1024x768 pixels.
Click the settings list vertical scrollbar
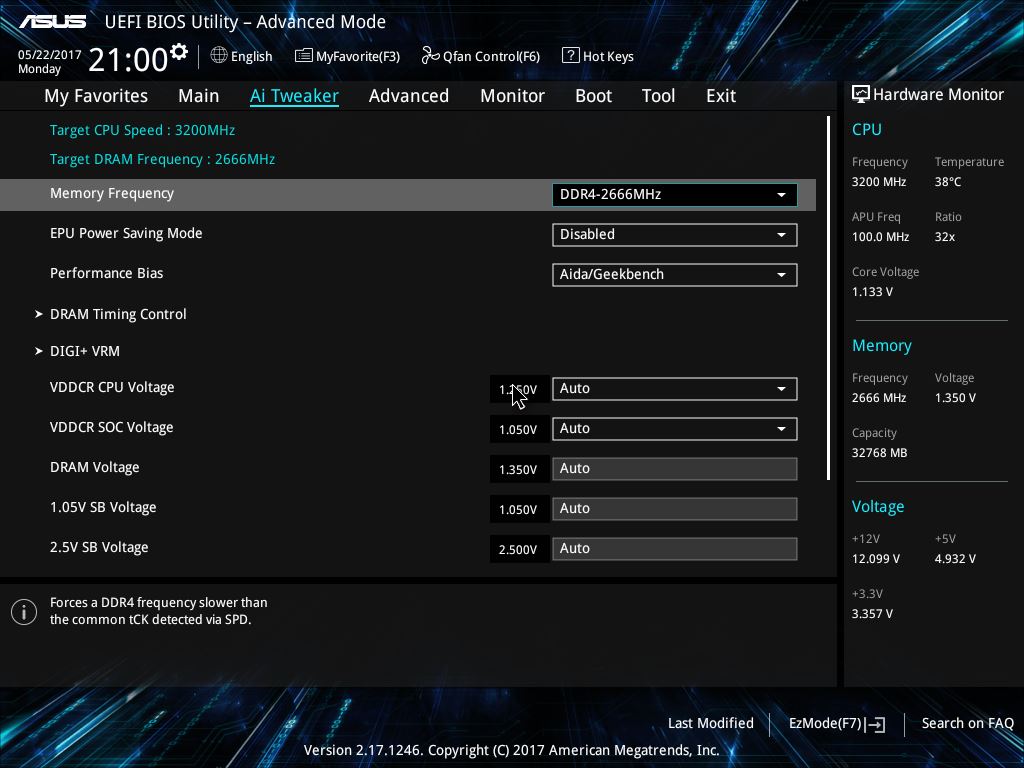829,298
